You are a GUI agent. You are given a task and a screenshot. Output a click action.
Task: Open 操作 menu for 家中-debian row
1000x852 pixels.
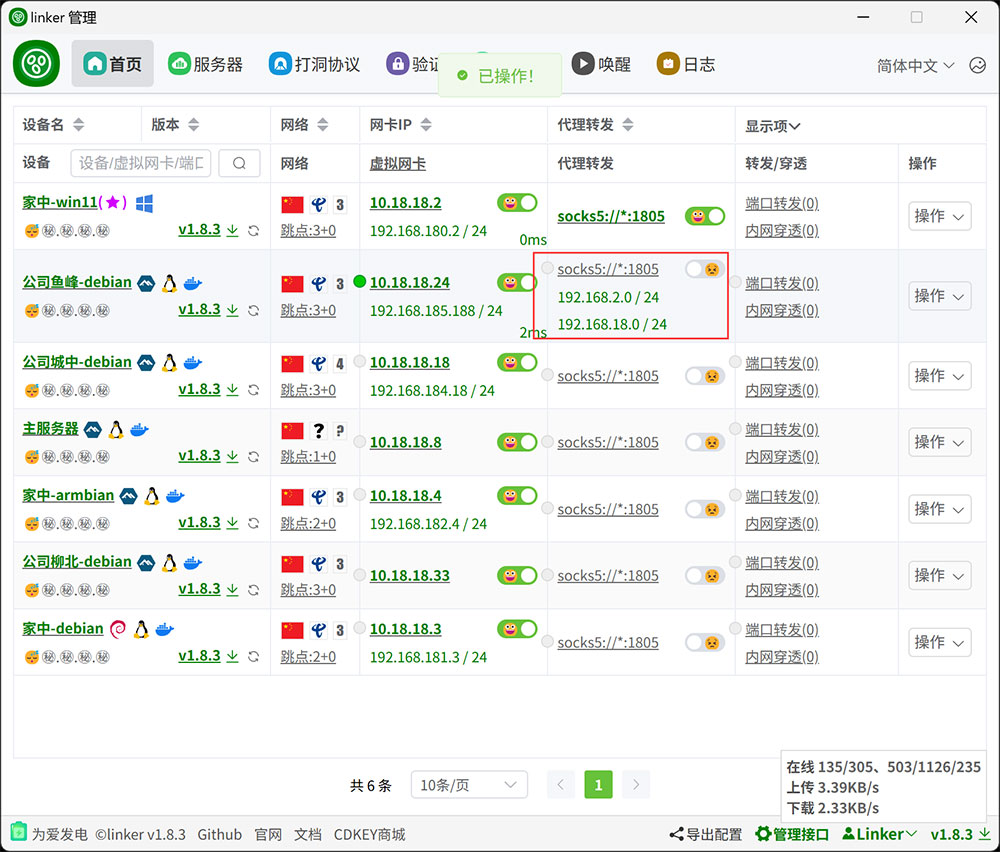[x=939, y=642]
